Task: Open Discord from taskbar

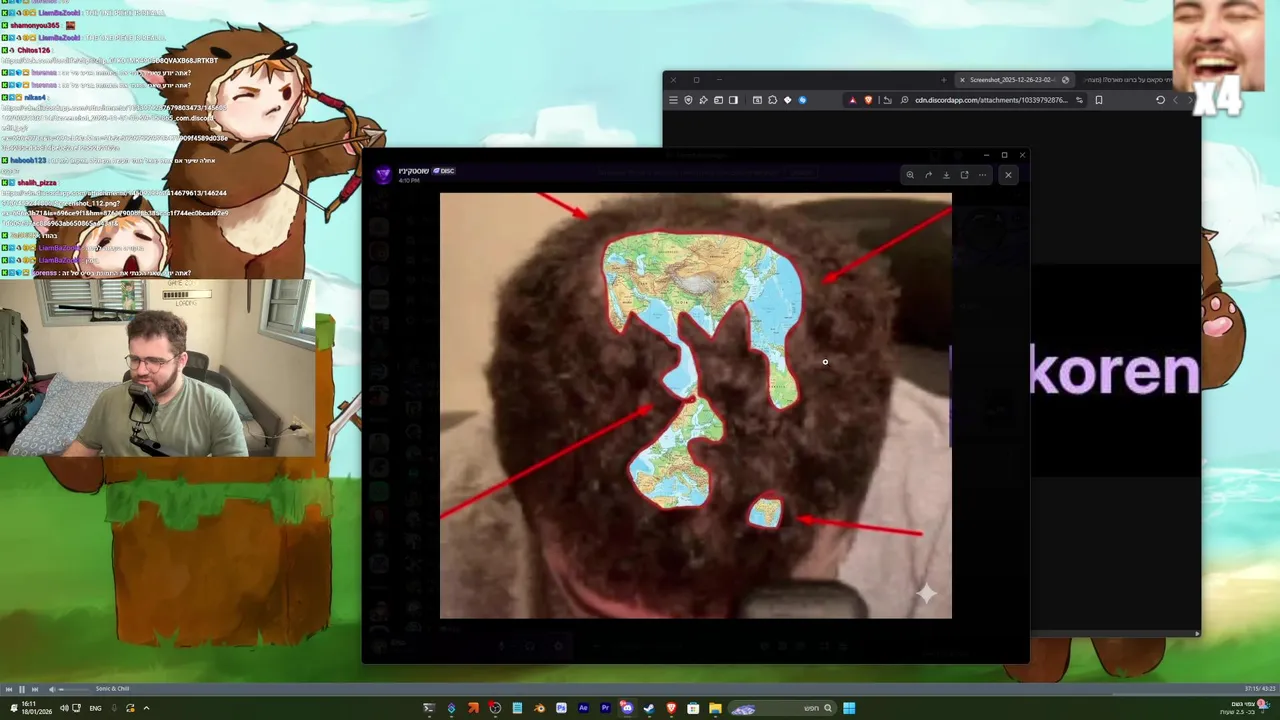Action: tap(627, 708)
